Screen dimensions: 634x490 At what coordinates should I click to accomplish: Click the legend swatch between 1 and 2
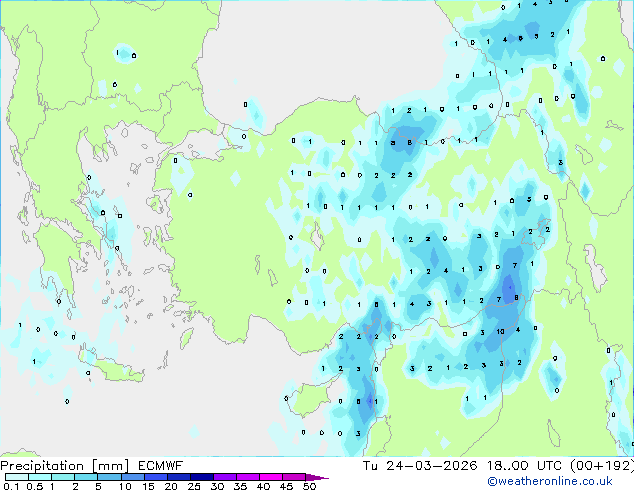tap(63, 477)
